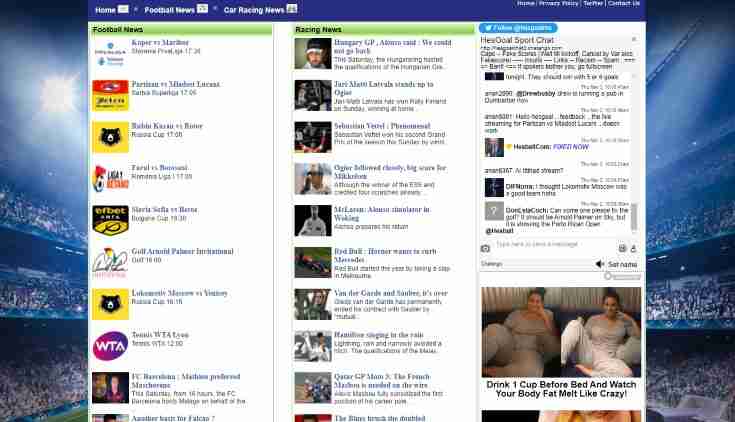Click Qatar GP Moto 3 thumbnail
The image size is (735, 422).
(313, 387)
